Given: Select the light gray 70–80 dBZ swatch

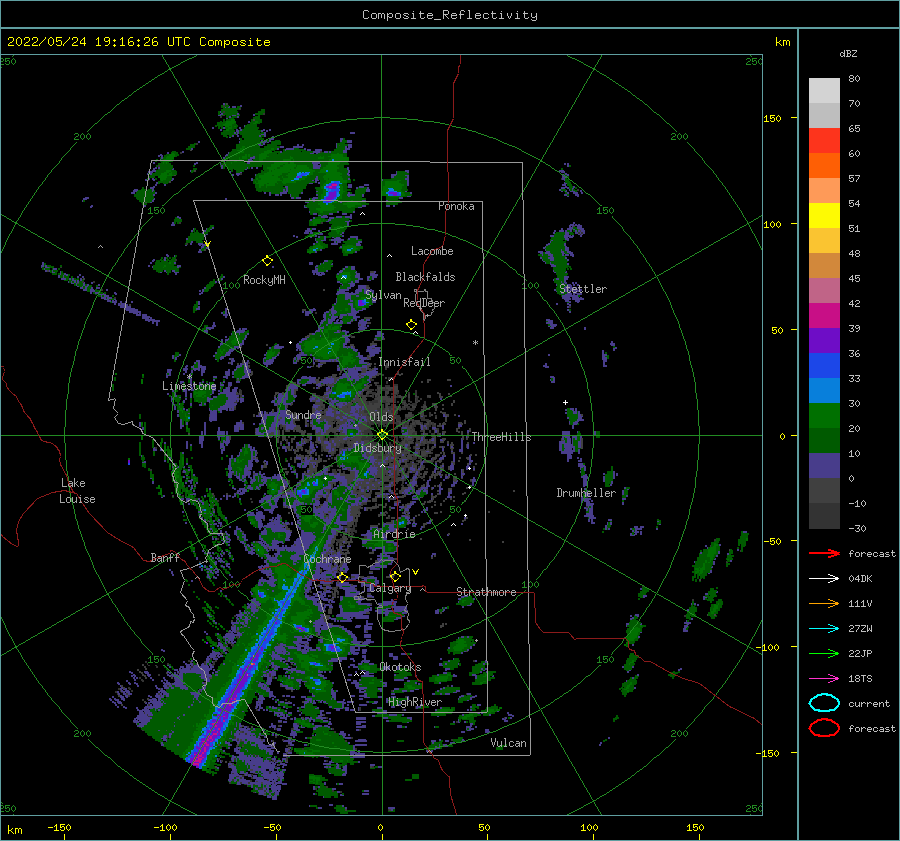Looking at the screenshot, I should click(824, 91).
